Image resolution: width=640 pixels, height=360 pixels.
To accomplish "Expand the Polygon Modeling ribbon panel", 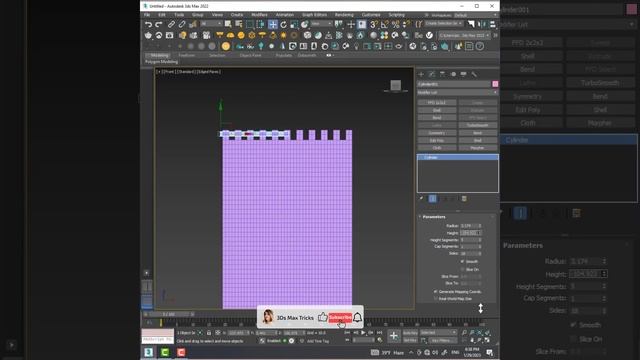I will click(162, 62).
